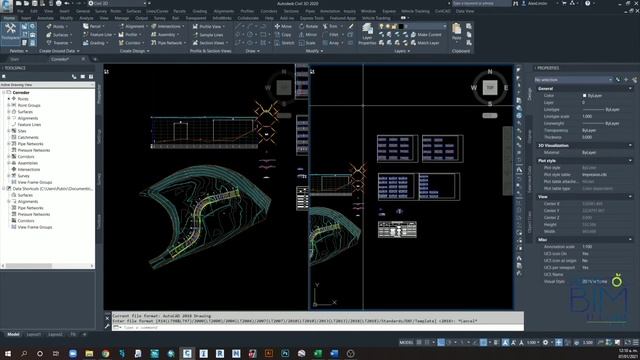
Task: Click the ByLayer color swatch in Properties
Action: [x=584, y=96]
